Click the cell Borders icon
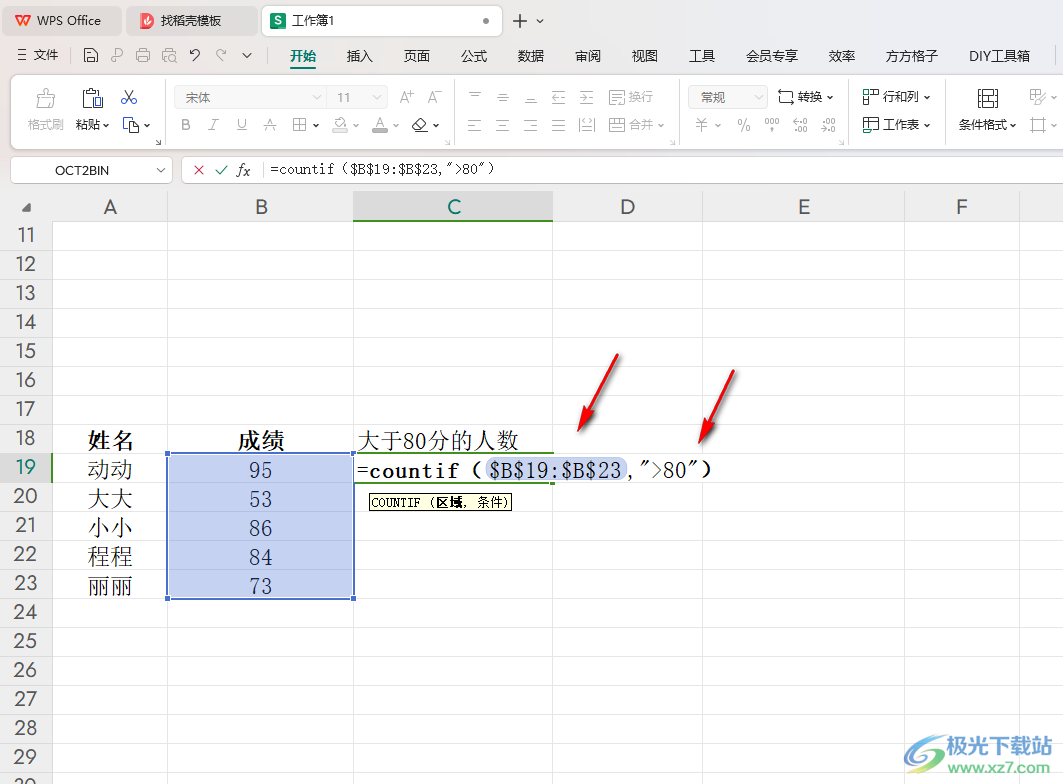The width and height of the screenshot is (1063, 784). click(x=299, y=125)
